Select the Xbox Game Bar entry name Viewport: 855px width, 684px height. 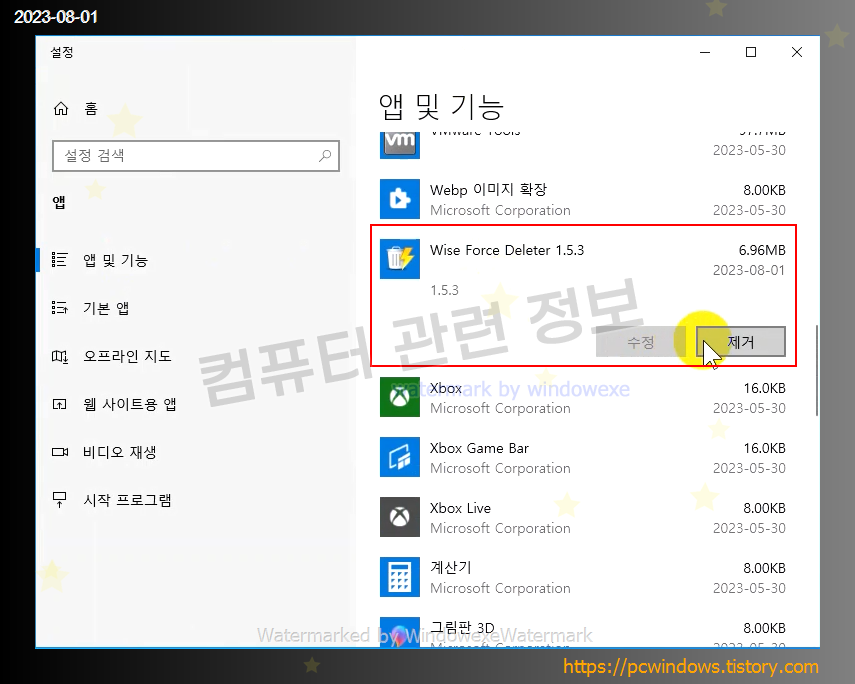click(479, 448)
